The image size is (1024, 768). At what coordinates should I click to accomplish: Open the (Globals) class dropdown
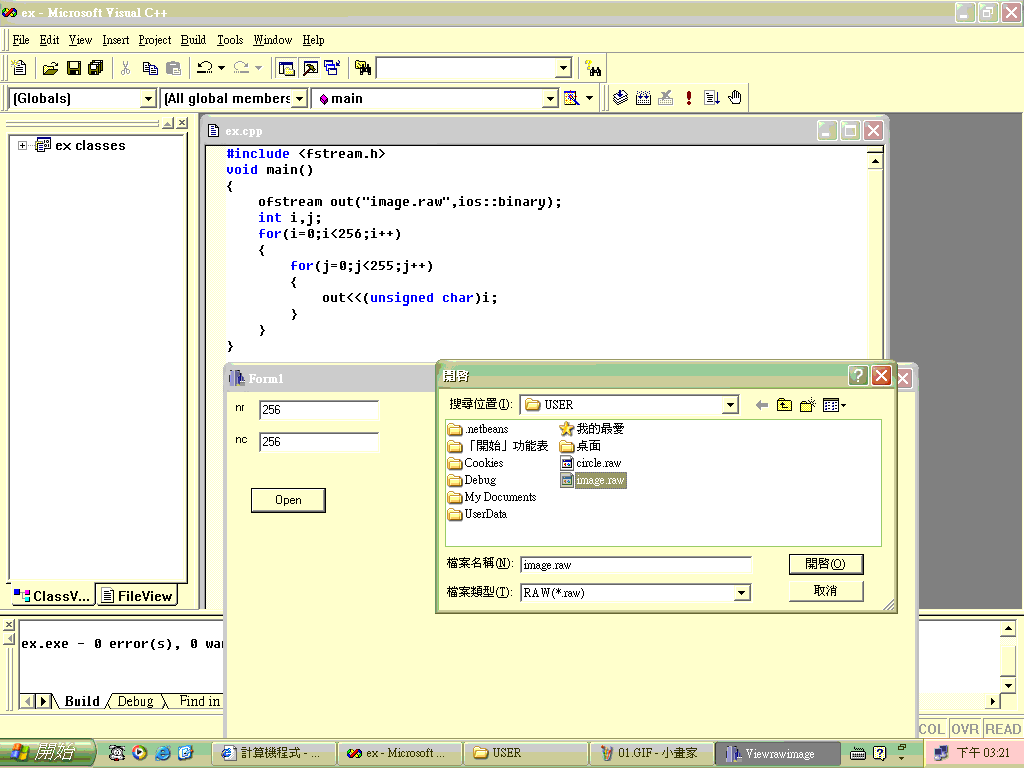coord(148,98)
